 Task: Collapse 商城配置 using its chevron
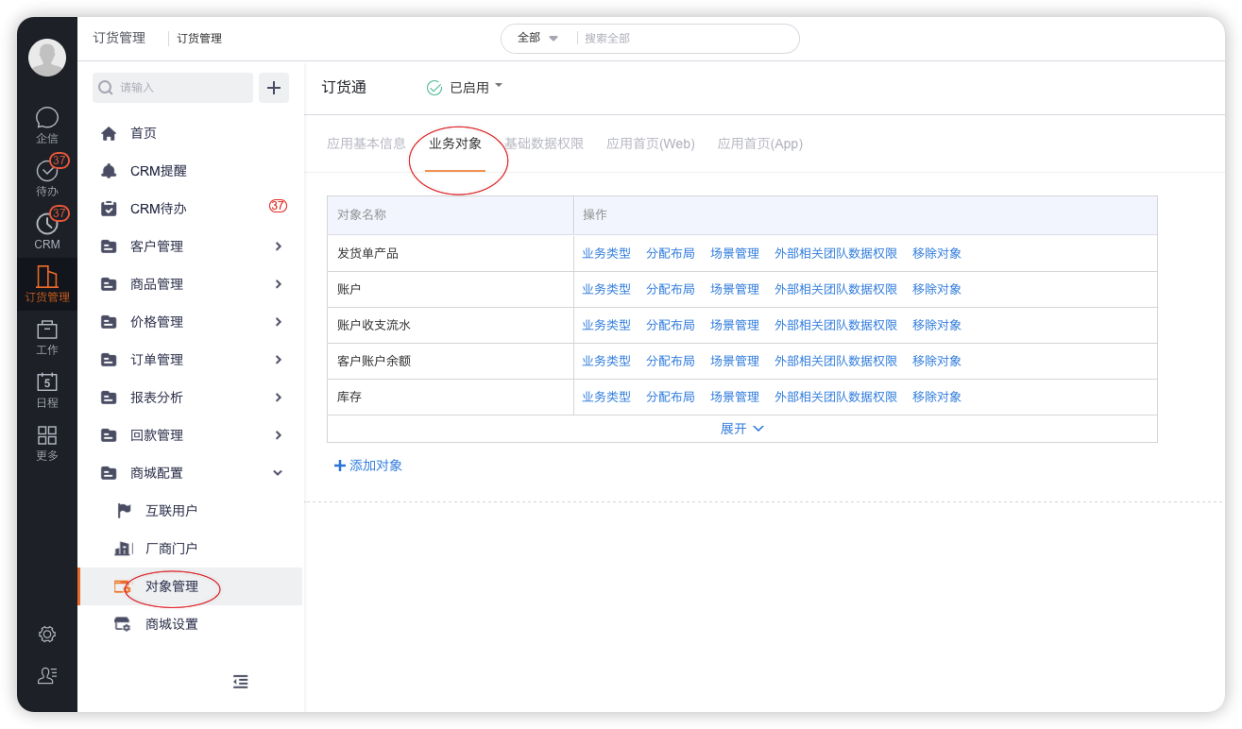point(278,473)
